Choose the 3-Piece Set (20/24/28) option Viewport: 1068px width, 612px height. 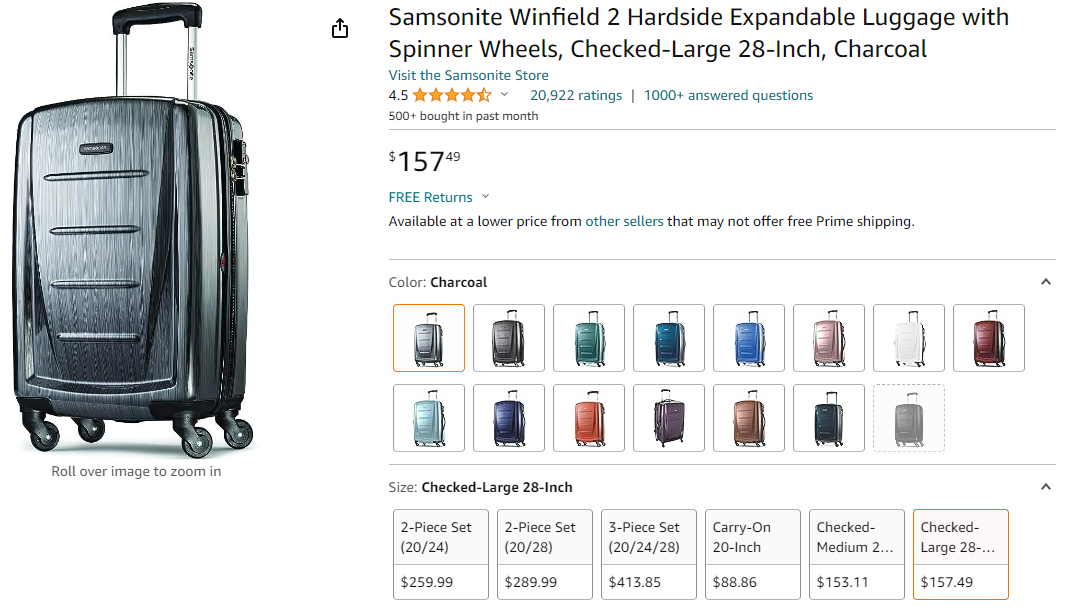[x=649, y=554]
